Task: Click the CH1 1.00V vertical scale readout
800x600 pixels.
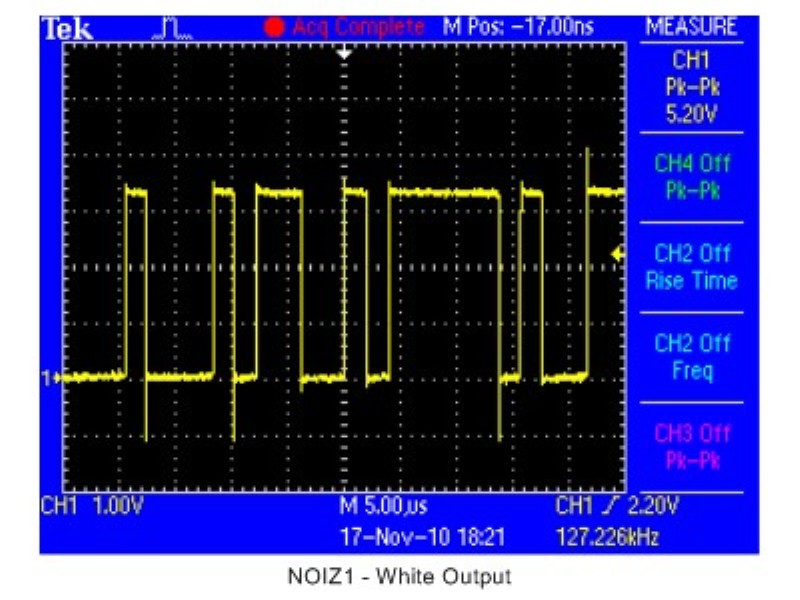Action: pyautogui.click(x=93, y=508)
